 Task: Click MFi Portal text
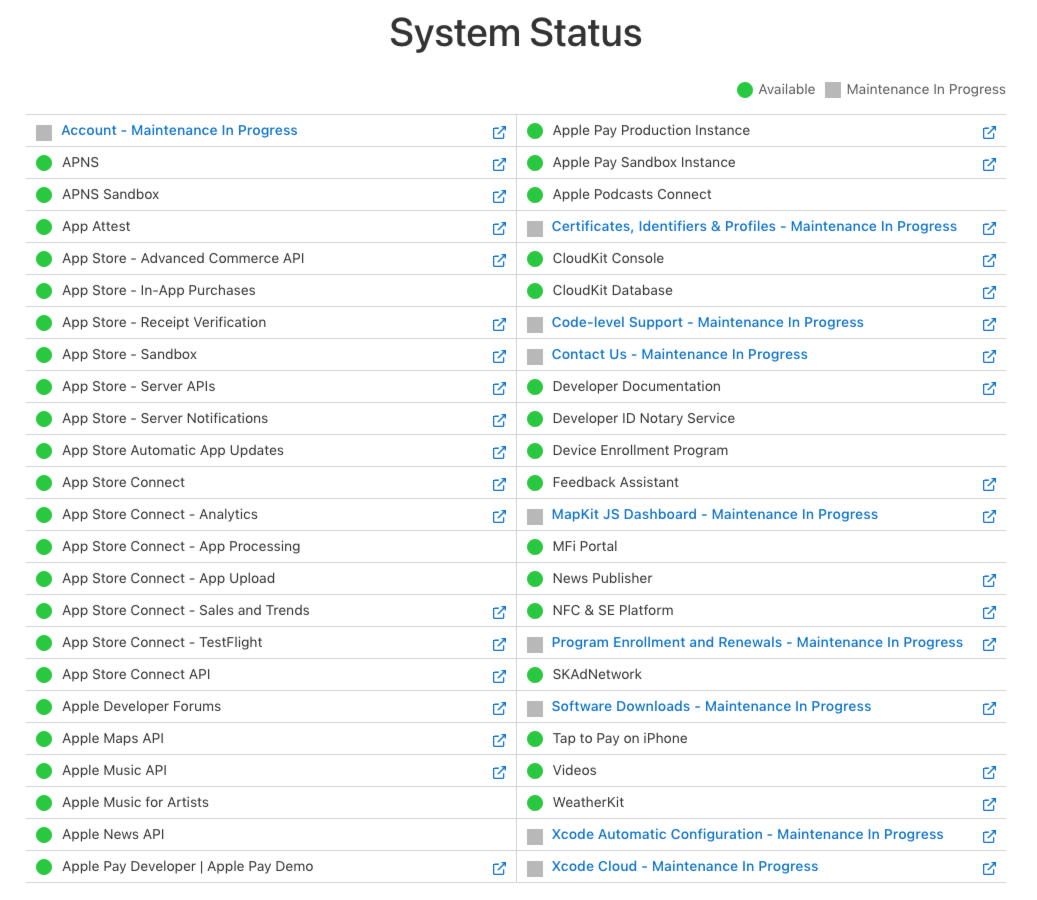coord(585,546)
